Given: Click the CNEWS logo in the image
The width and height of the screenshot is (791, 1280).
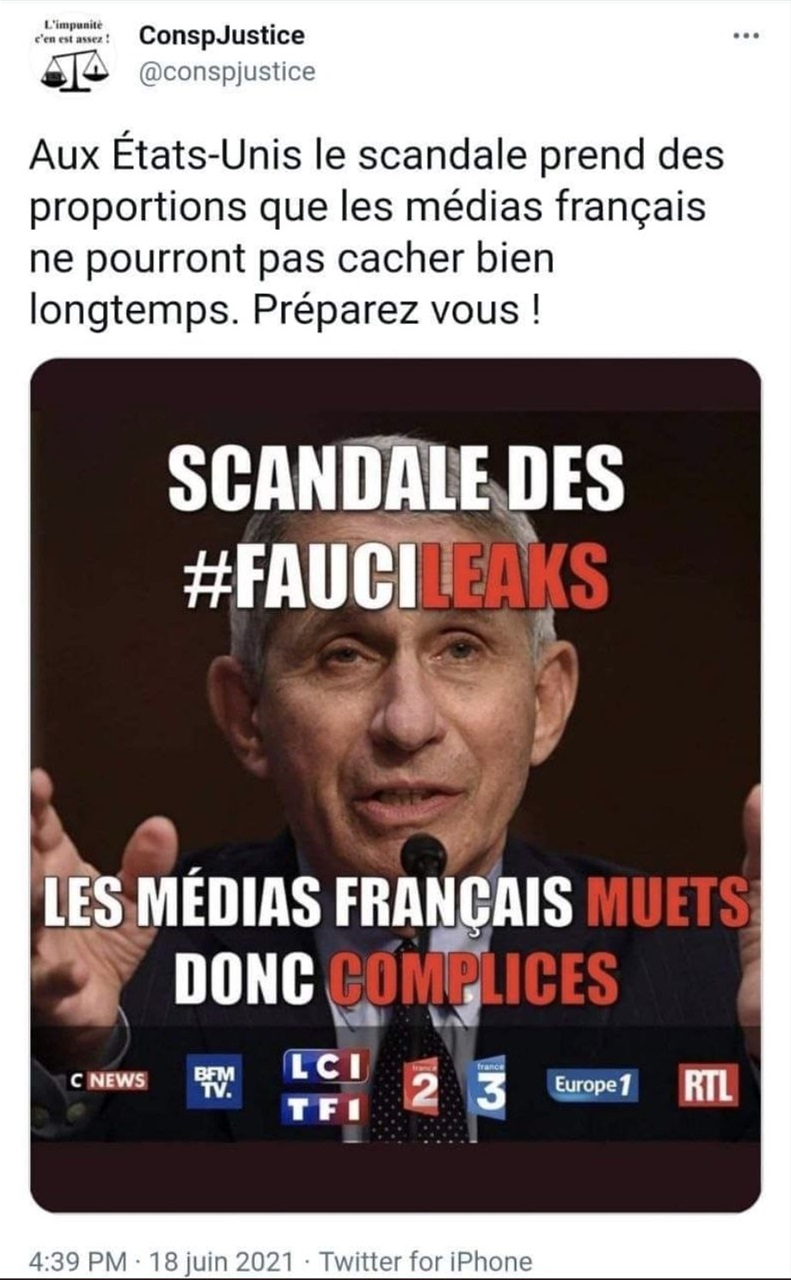Looking at the screenshot, I should (107, 1080).
